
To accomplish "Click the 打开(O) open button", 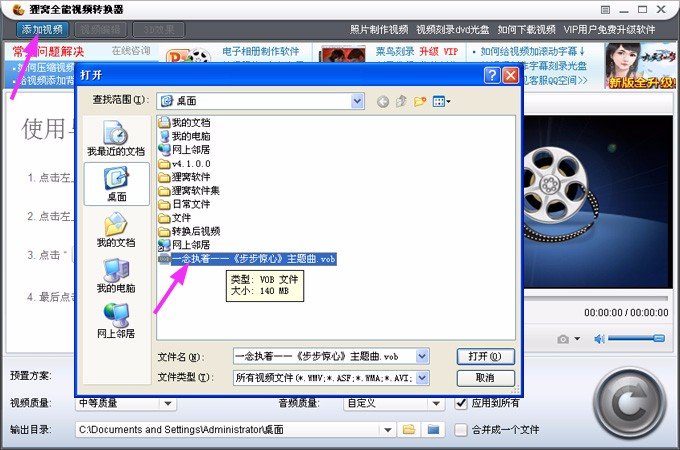I will click(x=486, y=356).
